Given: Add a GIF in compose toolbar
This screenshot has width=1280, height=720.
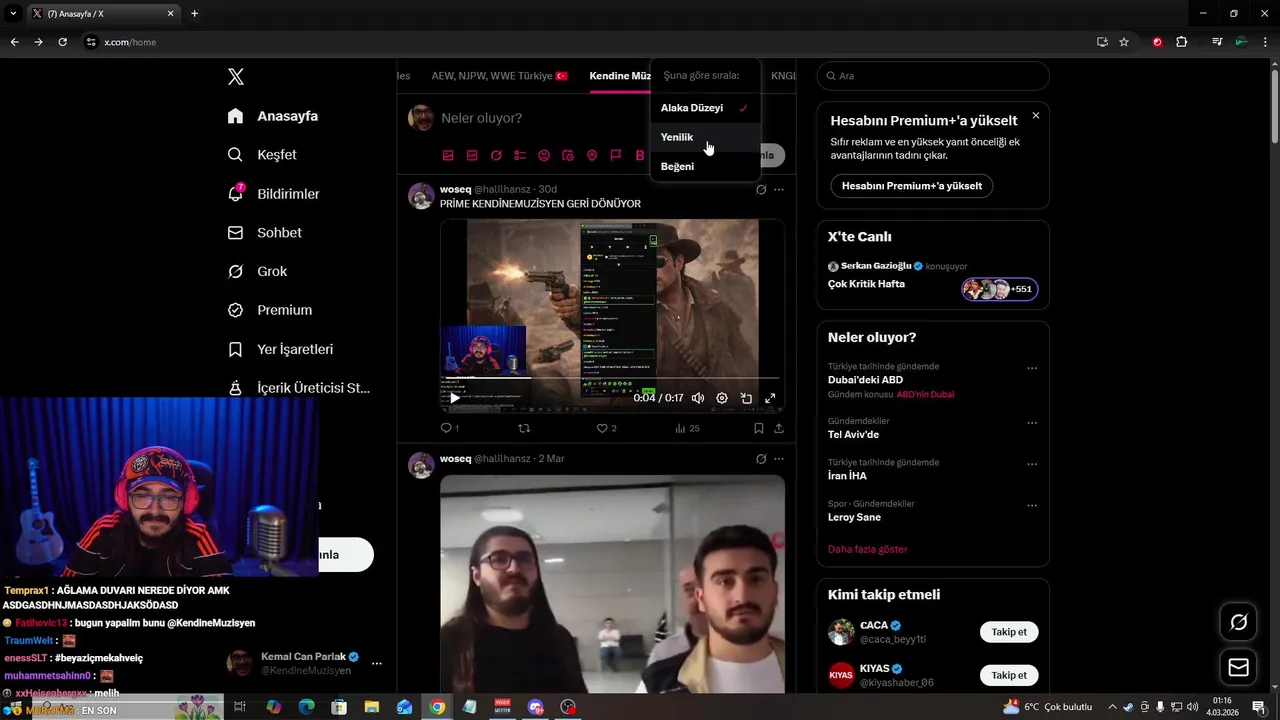Looking at the screenshot, I should 472,156.
